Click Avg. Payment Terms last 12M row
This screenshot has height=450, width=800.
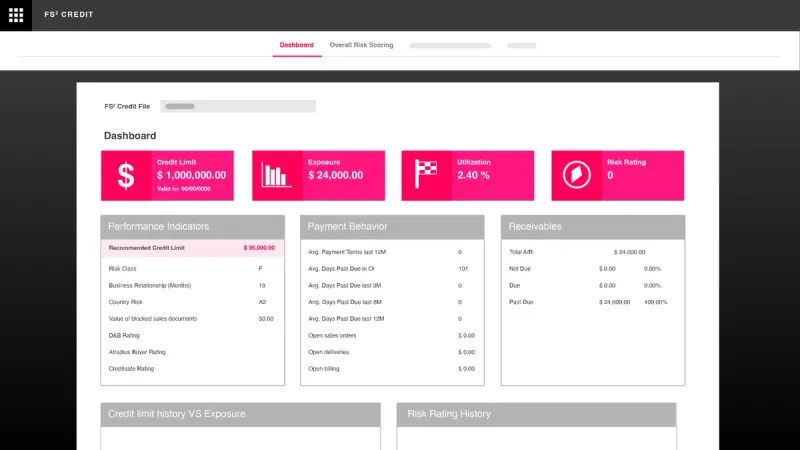pos(392,252)
